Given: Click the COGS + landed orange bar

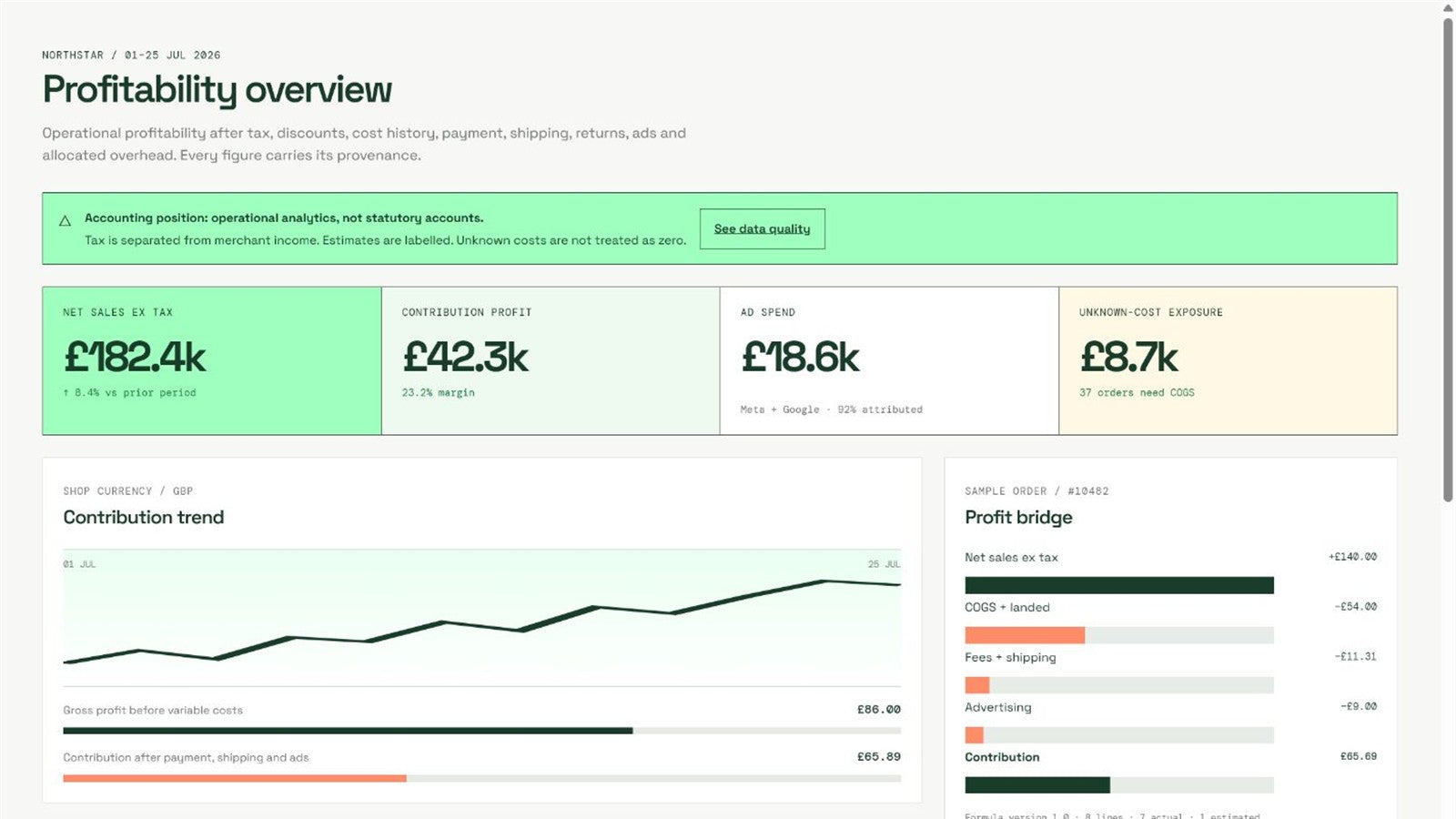Looking at the screenshot, I should [1025, 635].
